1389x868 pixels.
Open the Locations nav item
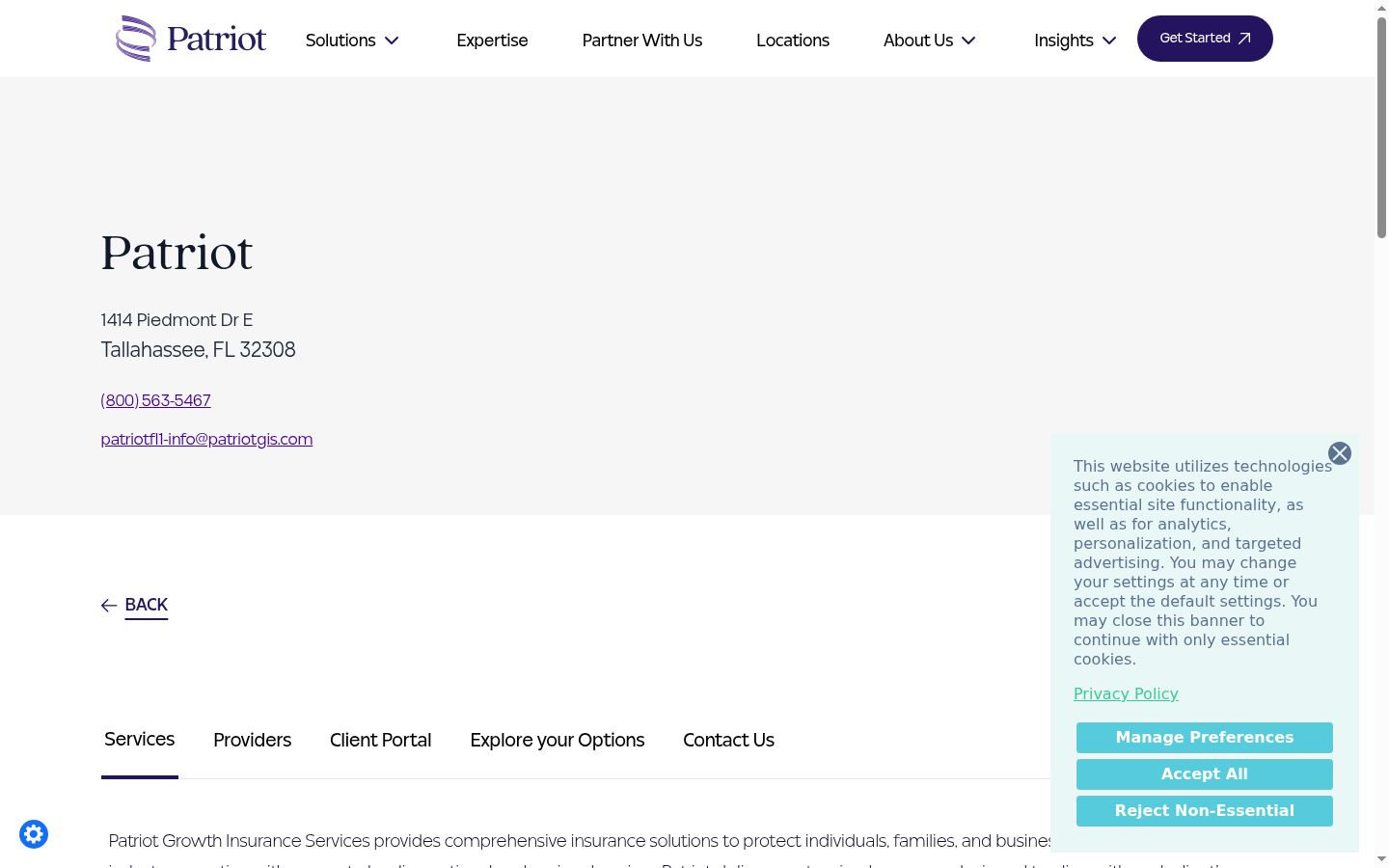[793, 41]
